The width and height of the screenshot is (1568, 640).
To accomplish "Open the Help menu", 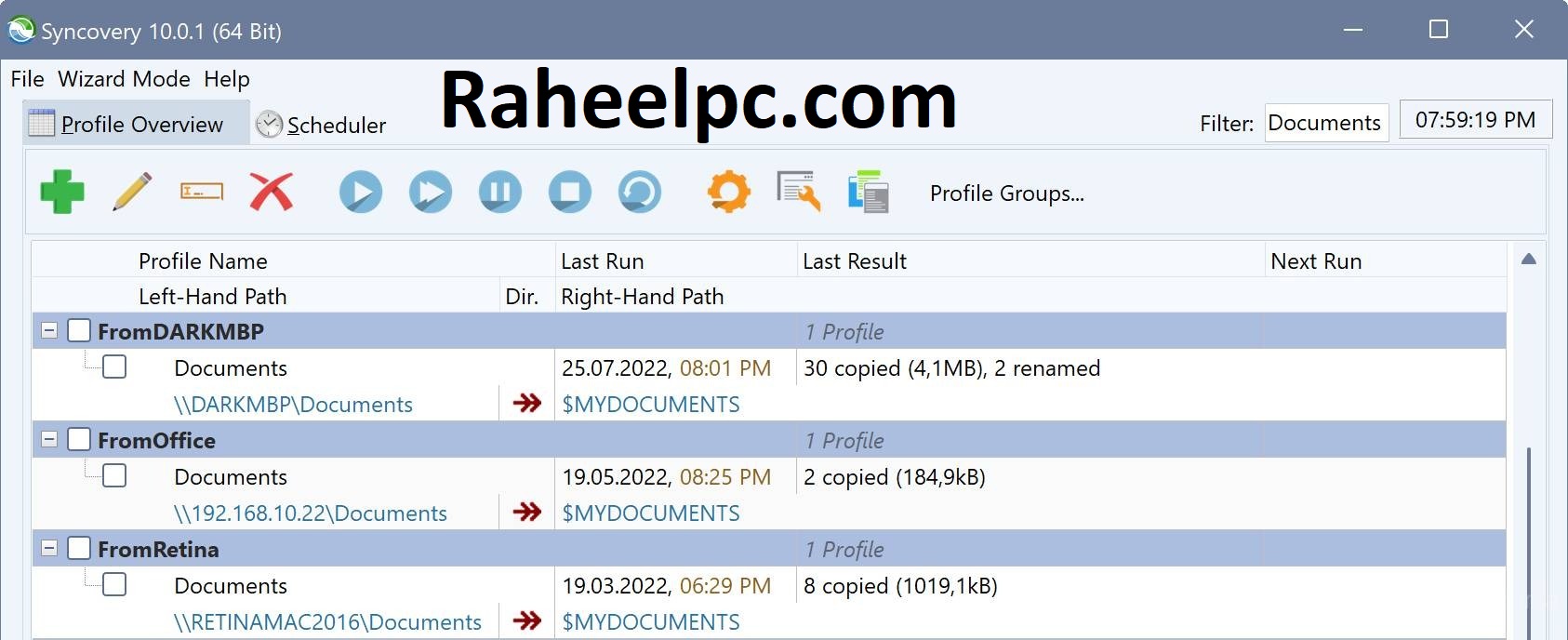I will coord(227,79).
